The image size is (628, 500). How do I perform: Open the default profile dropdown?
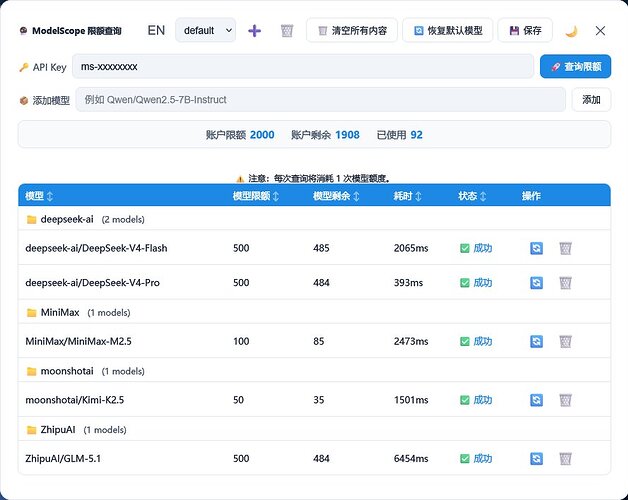(x=205, y=30)
